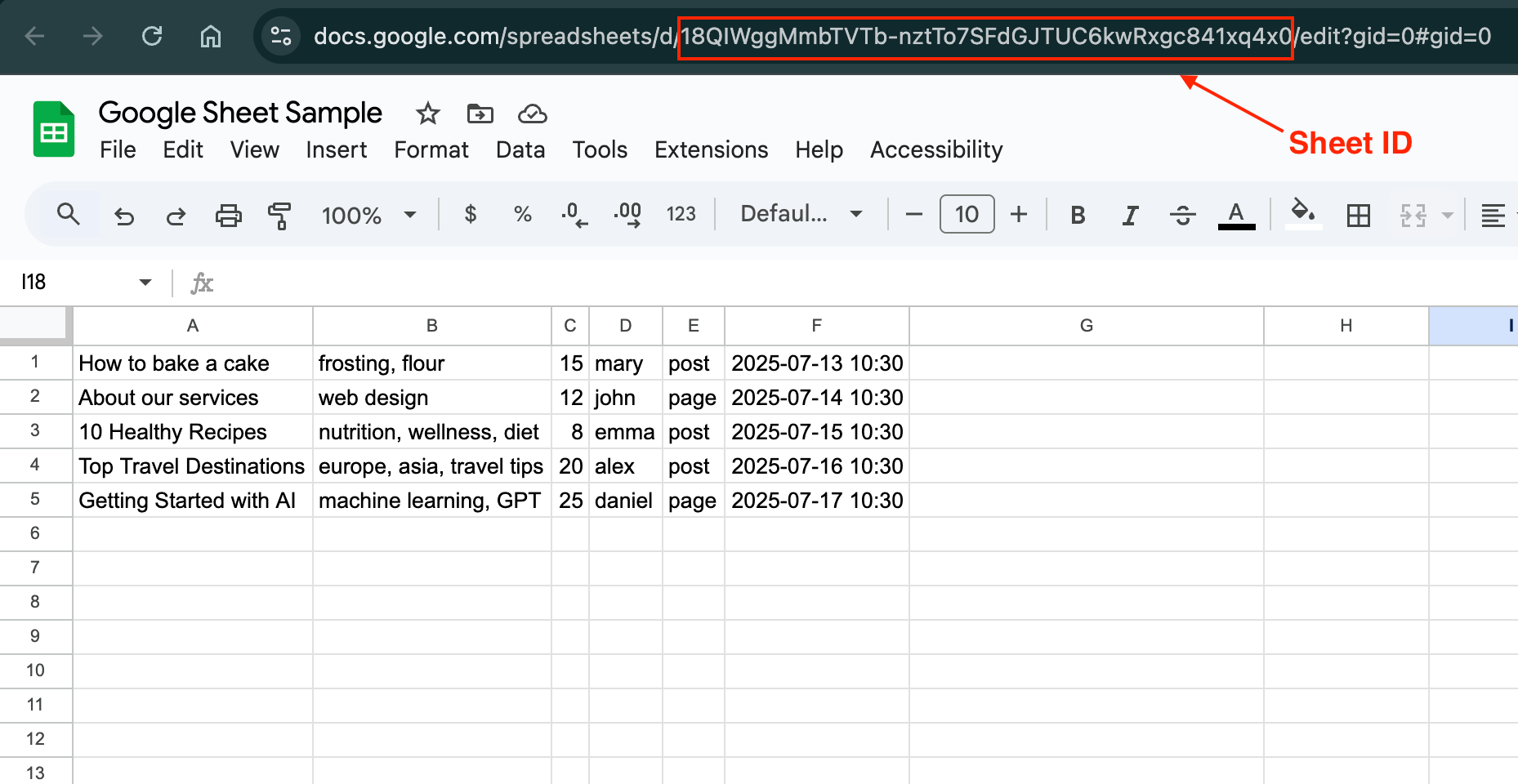
Task: Format as currency with dollar icon
Action: click(471, 214)
